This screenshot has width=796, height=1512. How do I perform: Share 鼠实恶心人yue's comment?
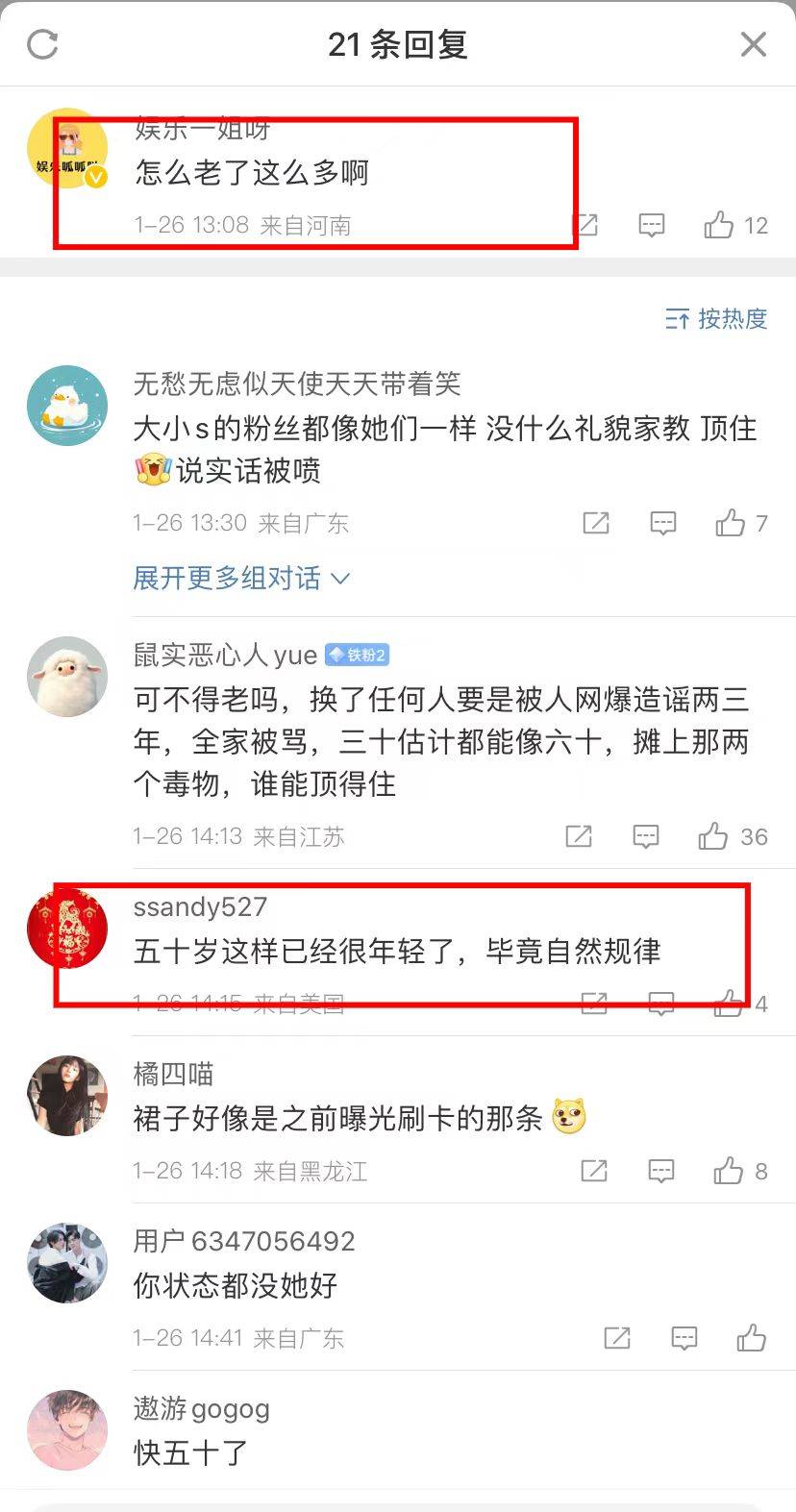pos(579,836)
